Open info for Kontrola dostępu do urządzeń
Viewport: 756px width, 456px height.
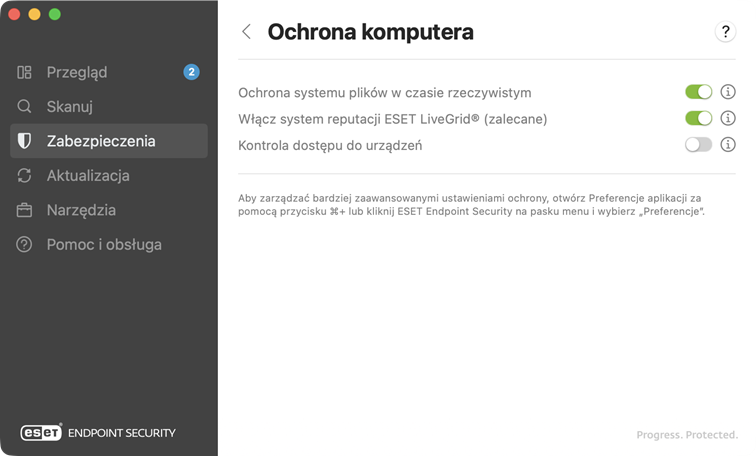coord(728,145)
